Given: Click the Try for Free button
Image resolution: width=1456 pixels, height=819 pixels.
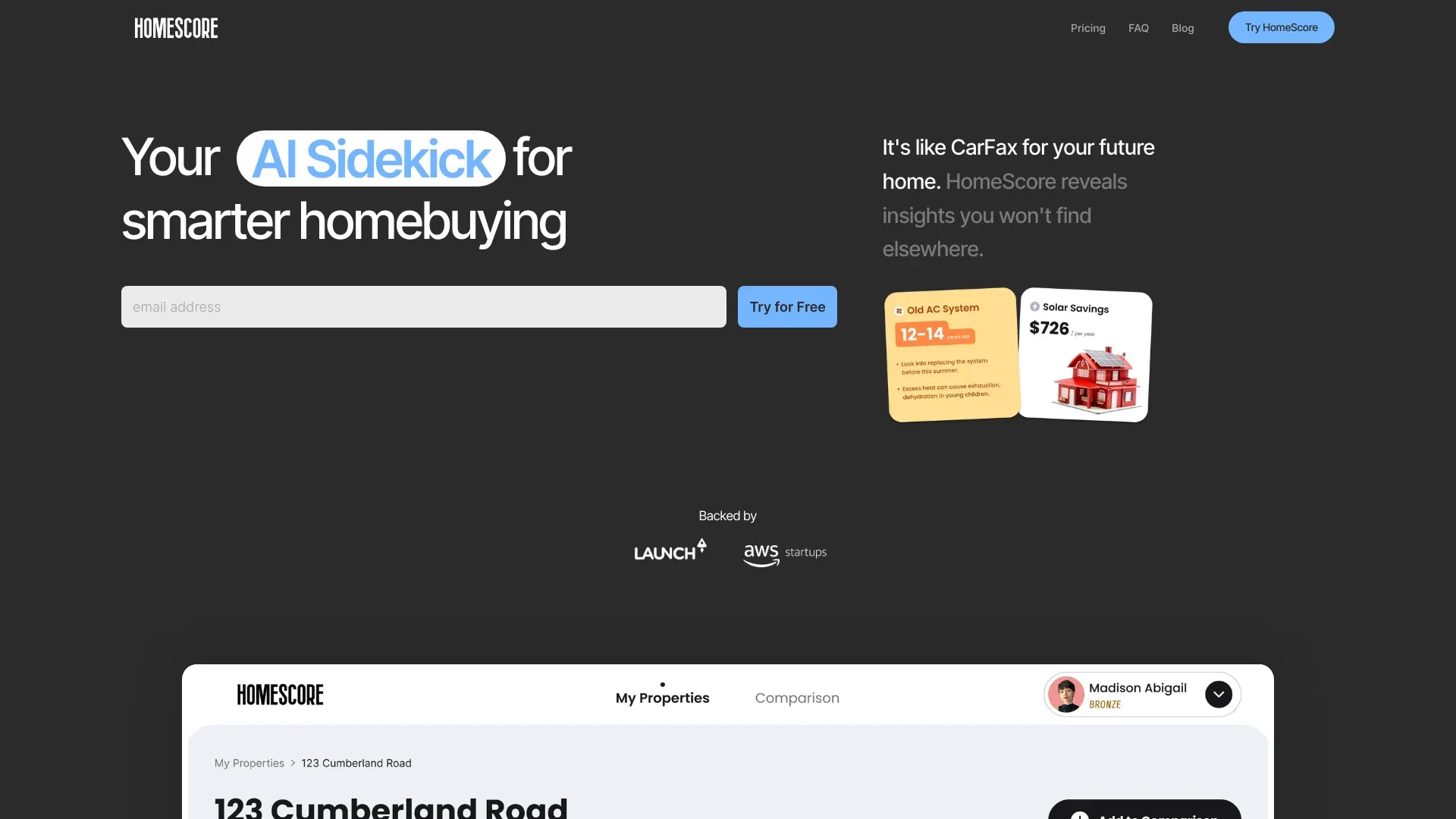Looking at the screenshot, I should (787, 306).
